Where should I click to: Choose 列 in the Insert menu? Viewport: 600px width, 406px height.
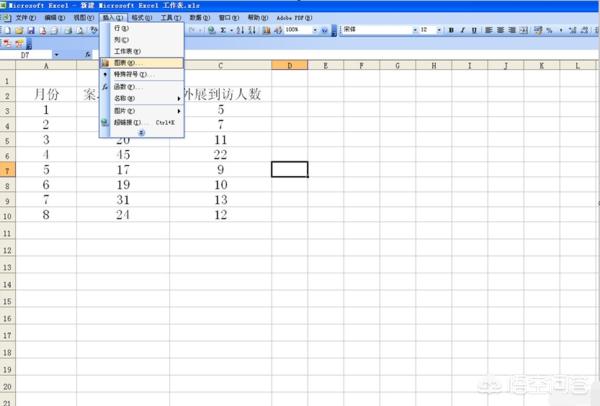pos(142,39)
